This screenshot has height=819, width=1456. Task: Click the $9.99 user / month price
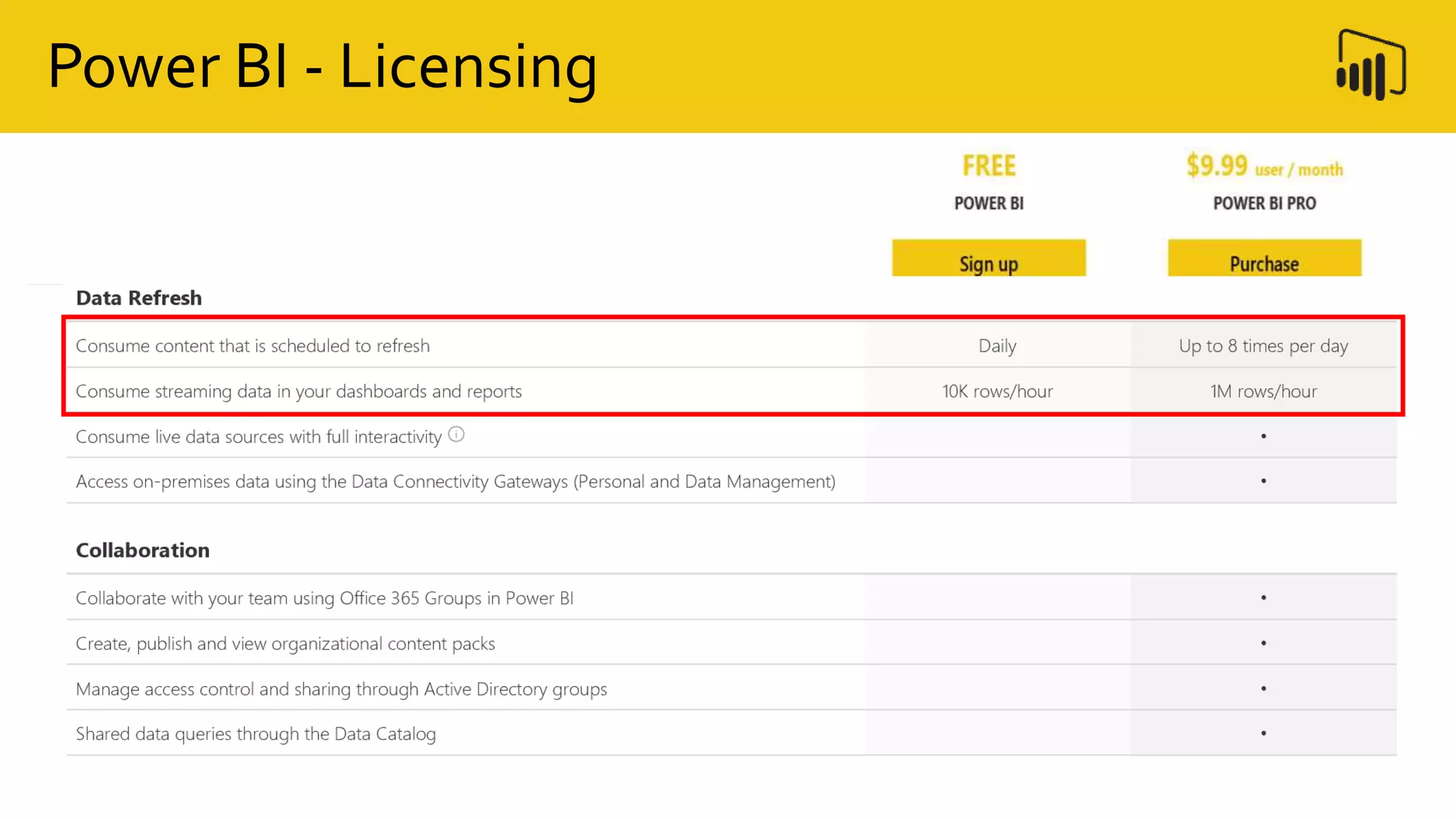point(1264,166)
